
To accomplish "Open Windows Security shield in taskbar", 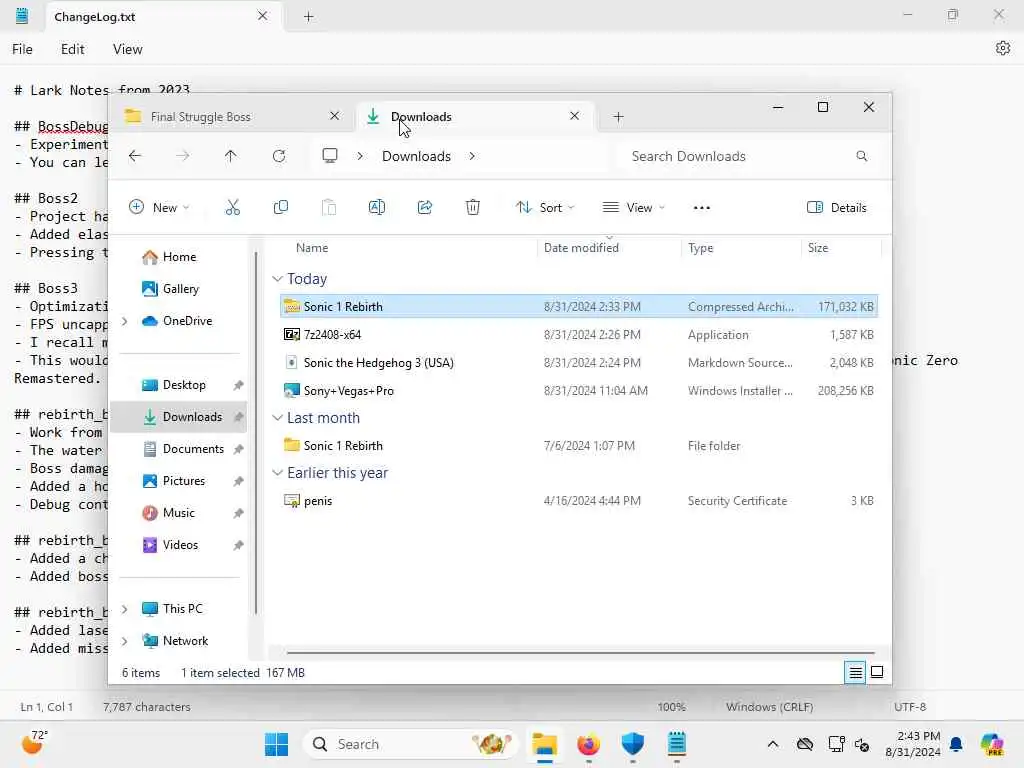I will point(632,744).
